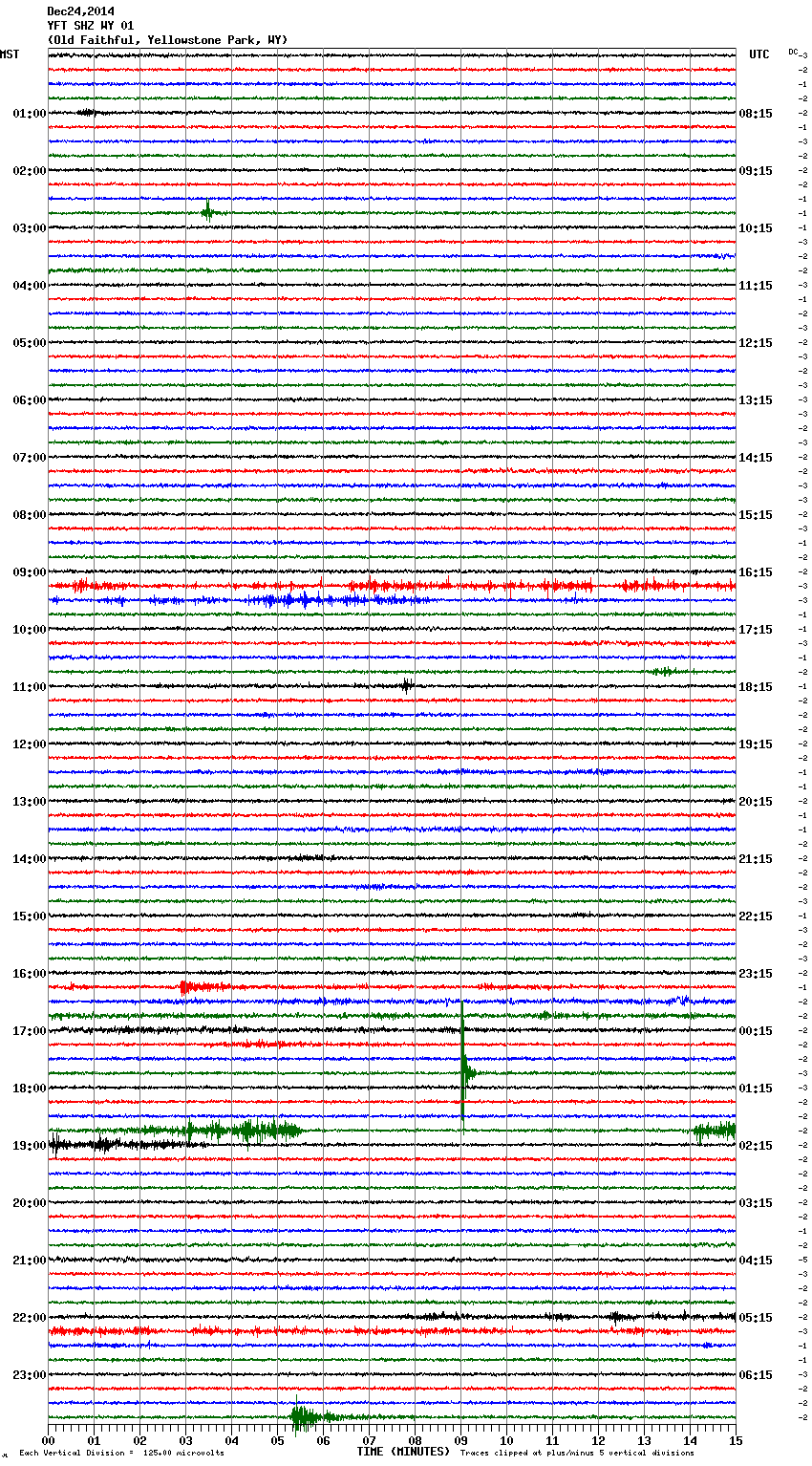Click the 12 minute axis tick label

[x=598, y=1440]
